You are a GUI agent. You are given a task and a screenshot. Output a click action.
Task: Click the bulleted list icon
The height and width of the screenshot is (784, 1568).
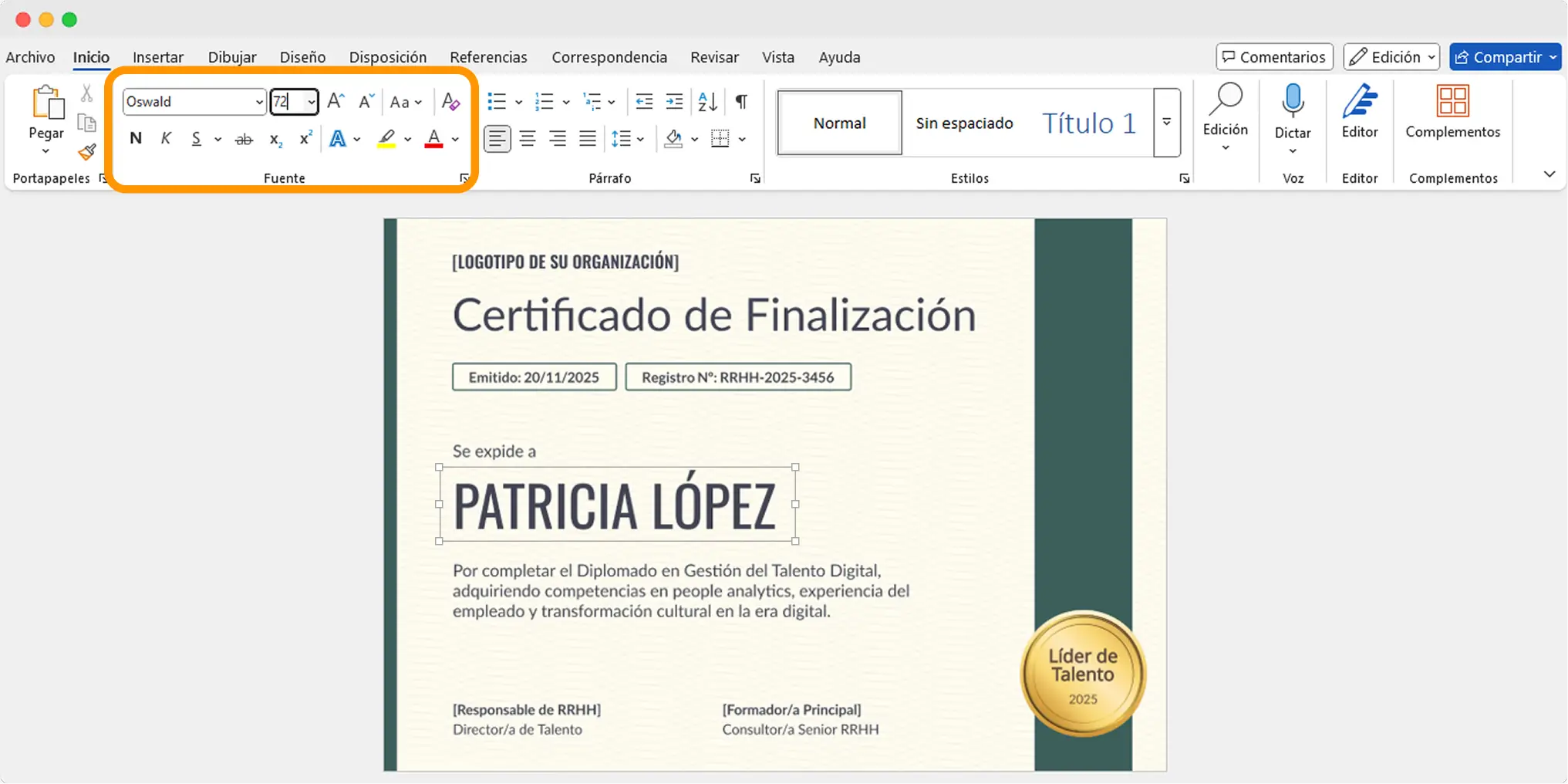[497, 101]
